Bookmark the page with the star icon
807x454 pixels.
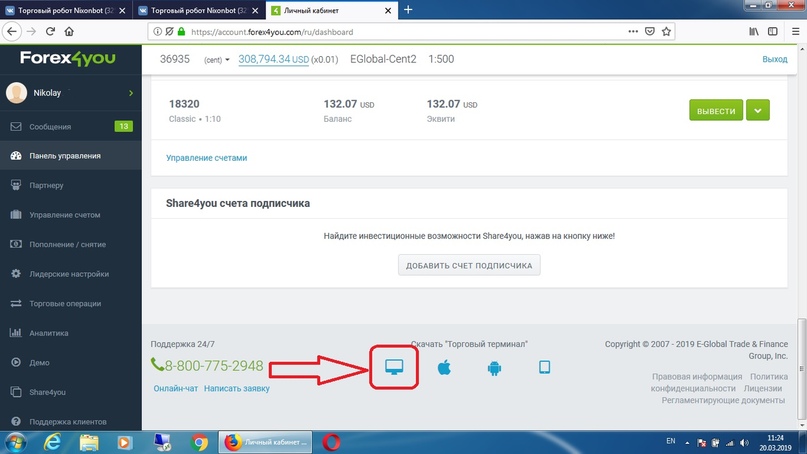(x=666, y=31)
